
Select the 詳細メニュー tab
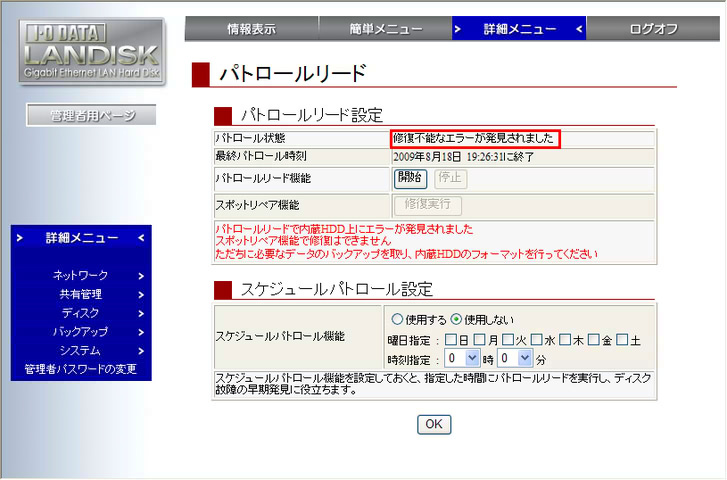(x=518, y=29)
